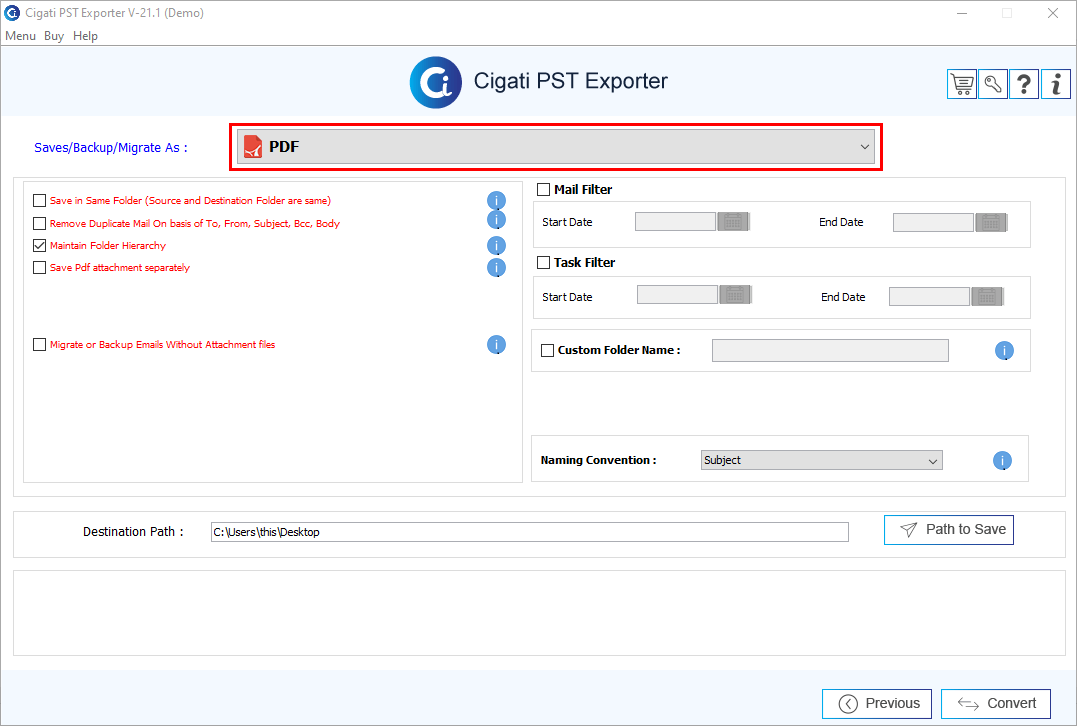
Task: Click the Destination Path field
Action: [530, 532]
